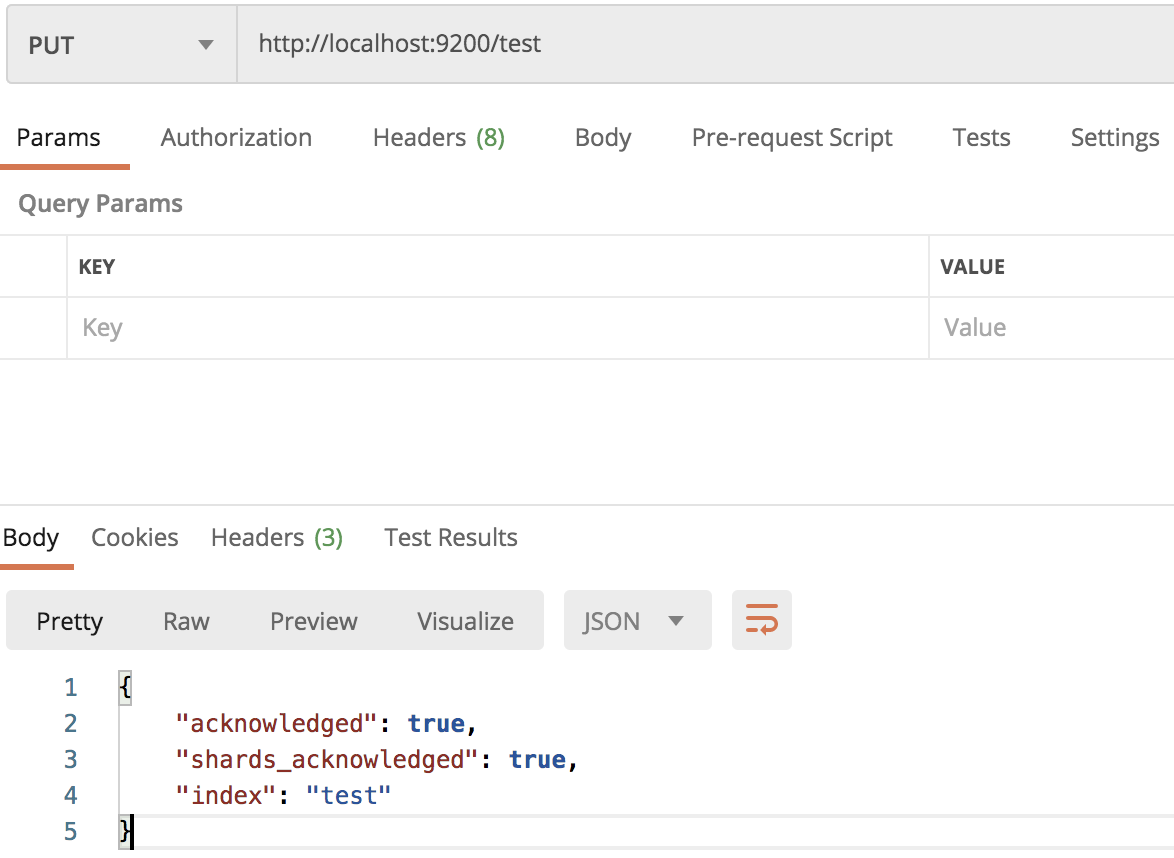Click the query param Key field
This screenshot has width=1174, height=858.
[x=497, y=328]
